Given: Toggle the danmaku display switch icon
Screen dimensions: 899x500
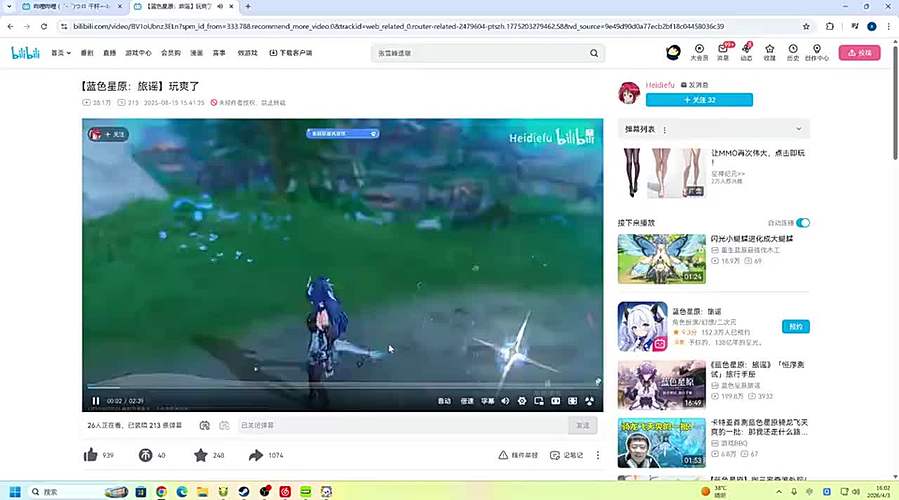Looking at the screenshot, I should tap(205, 425).
